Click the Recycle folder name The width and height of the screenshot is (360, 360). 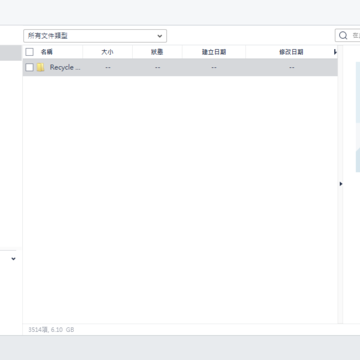(65, 67)
